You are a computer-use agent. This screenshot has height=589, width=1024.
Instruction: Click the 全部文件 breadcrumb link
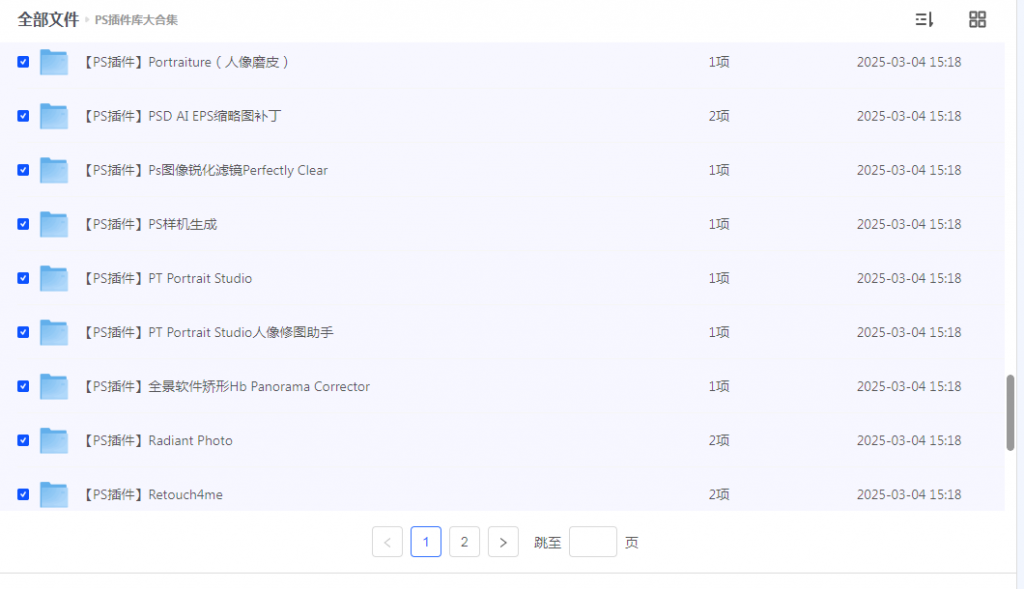[x=48, y=20]
